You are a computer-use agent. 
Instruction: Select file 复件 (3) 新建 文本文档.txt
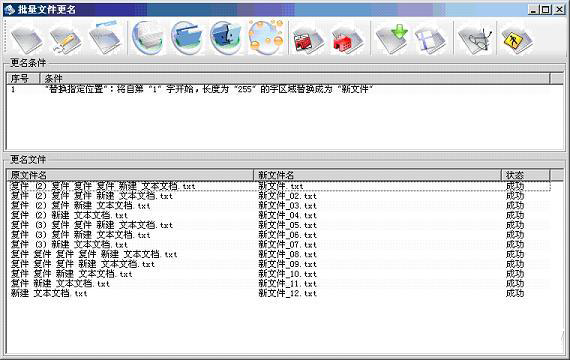click(69, 245)
